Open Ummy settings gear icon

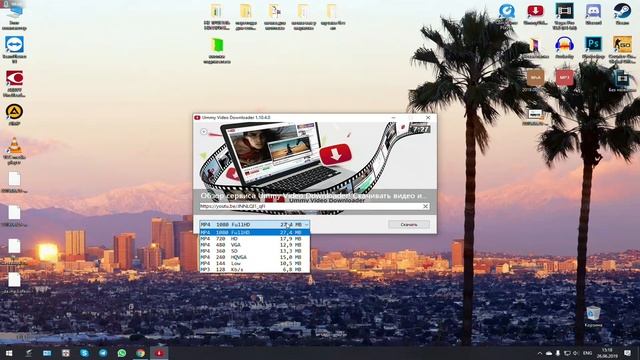(204, 131)
